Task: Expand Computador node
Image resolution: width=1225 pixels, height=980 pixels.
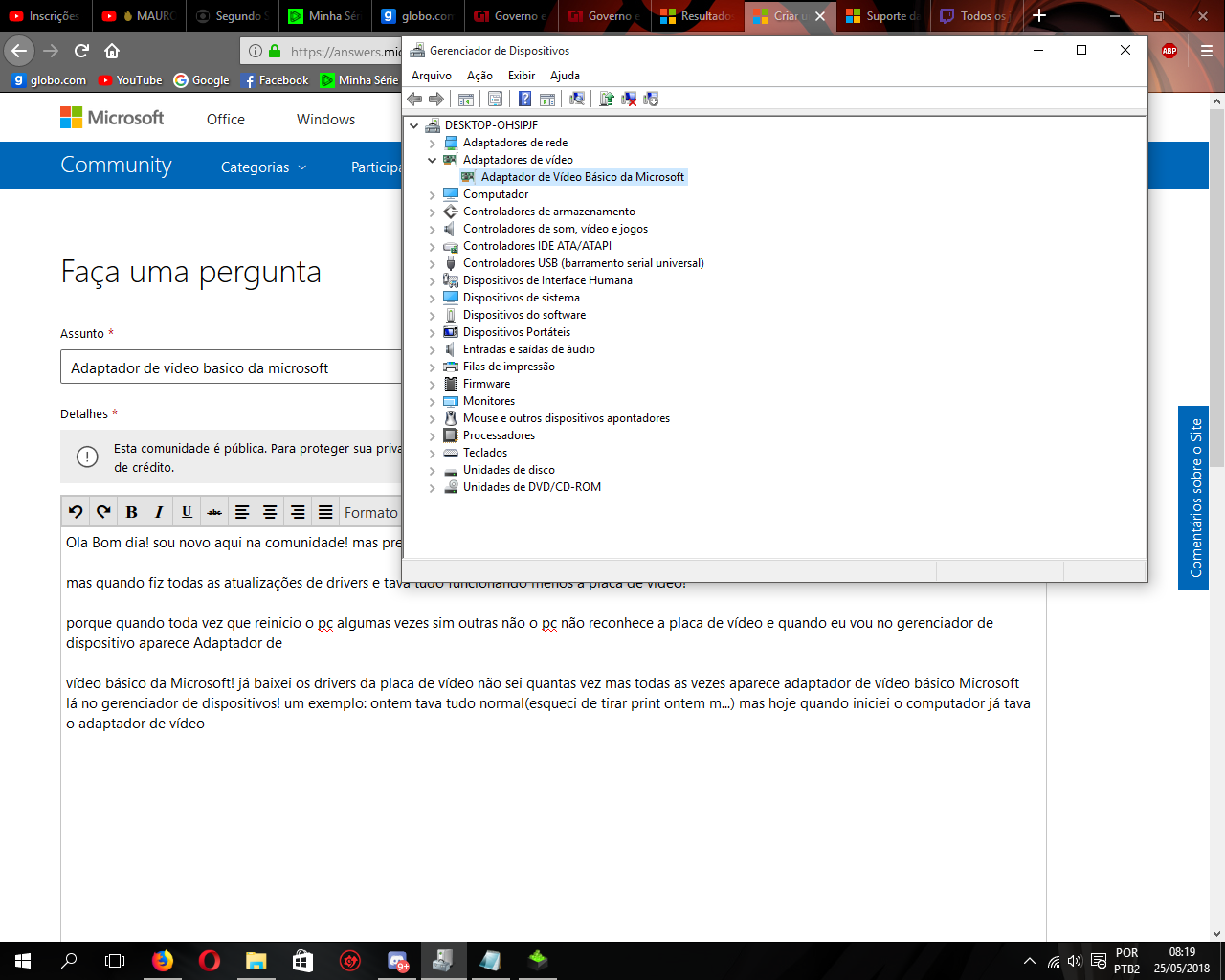Action: [432, 194]
